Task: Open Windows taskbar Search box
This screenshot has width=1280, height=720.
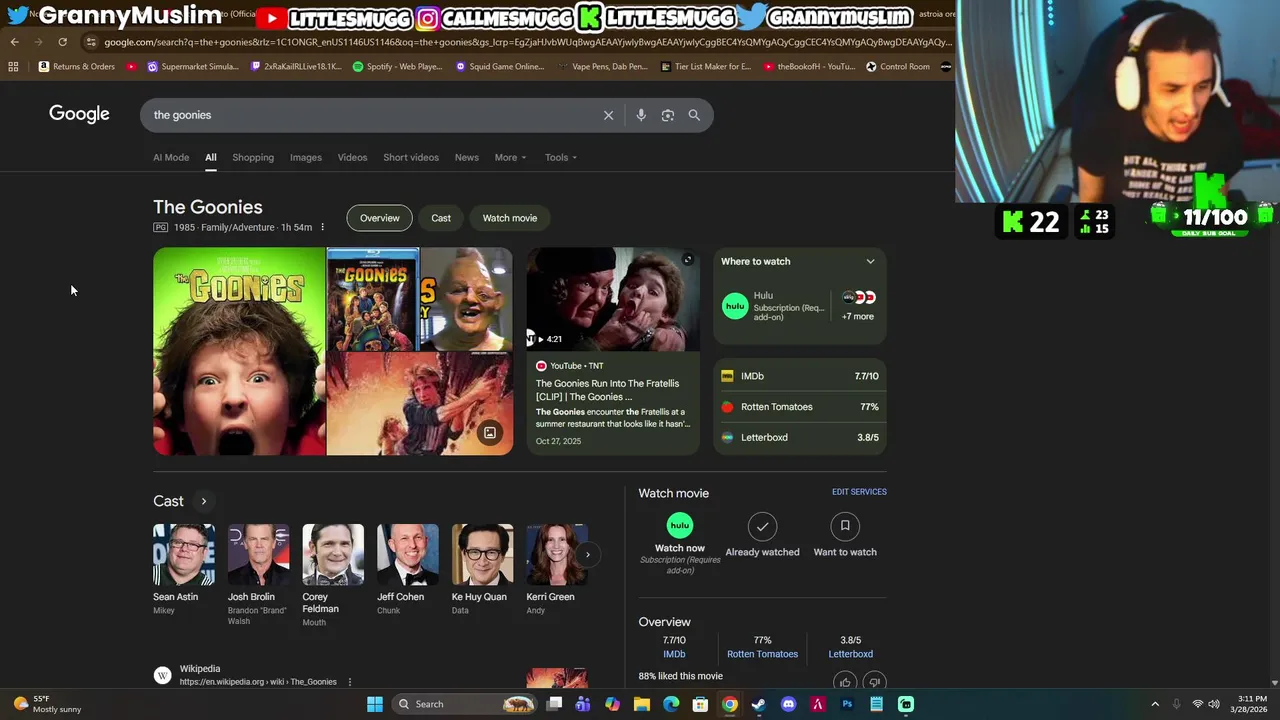Action: (x=465, y=704)
